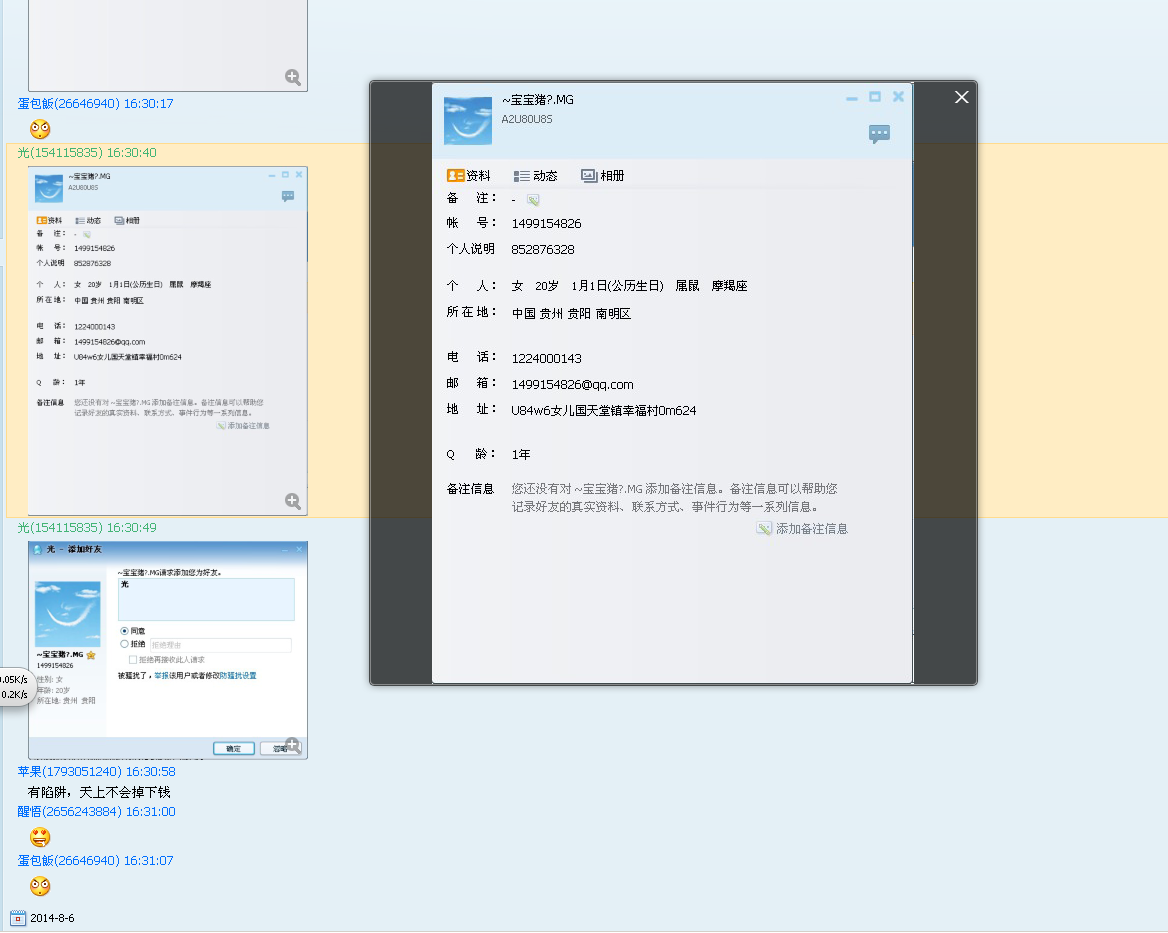Click the green add-remark icon beside 添加备注信息
The height and width of the screenshot is (933, 1168).
[763, 528]
